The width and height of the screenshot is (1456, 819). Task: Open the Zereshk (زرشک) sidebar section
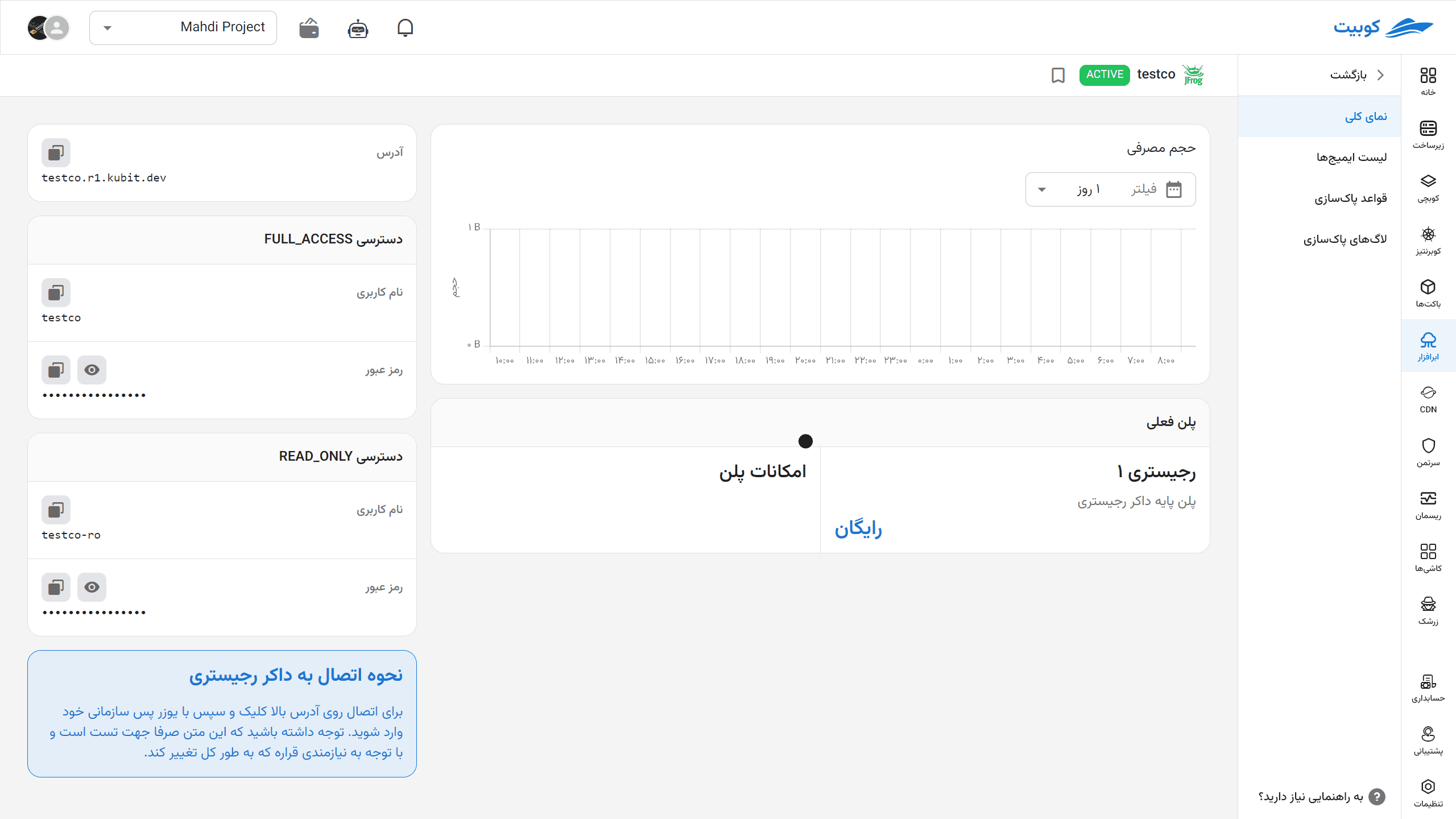(x=1428, y=611)
